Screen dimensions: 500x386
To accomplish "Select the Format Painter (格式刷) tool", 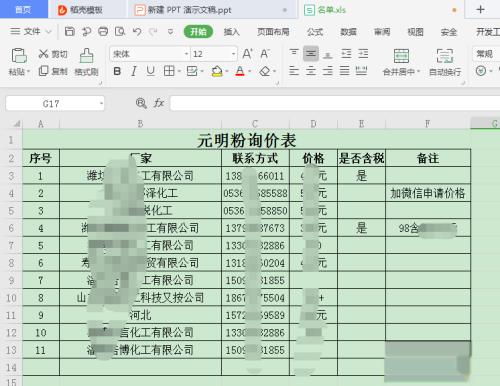I will click(86, 62).
